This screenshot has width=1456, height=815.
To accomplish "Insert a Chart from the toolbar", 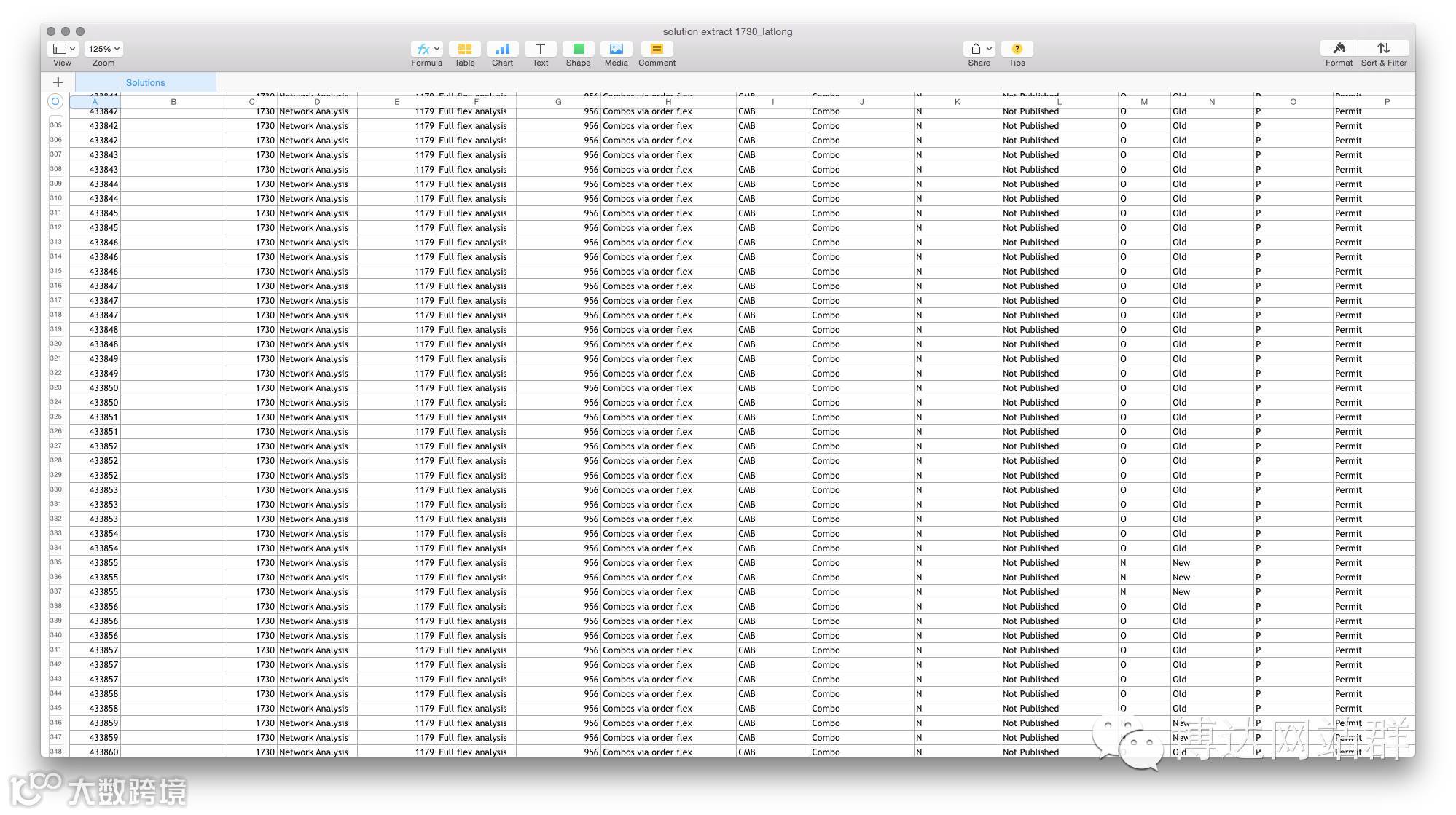I will point(502,49).
